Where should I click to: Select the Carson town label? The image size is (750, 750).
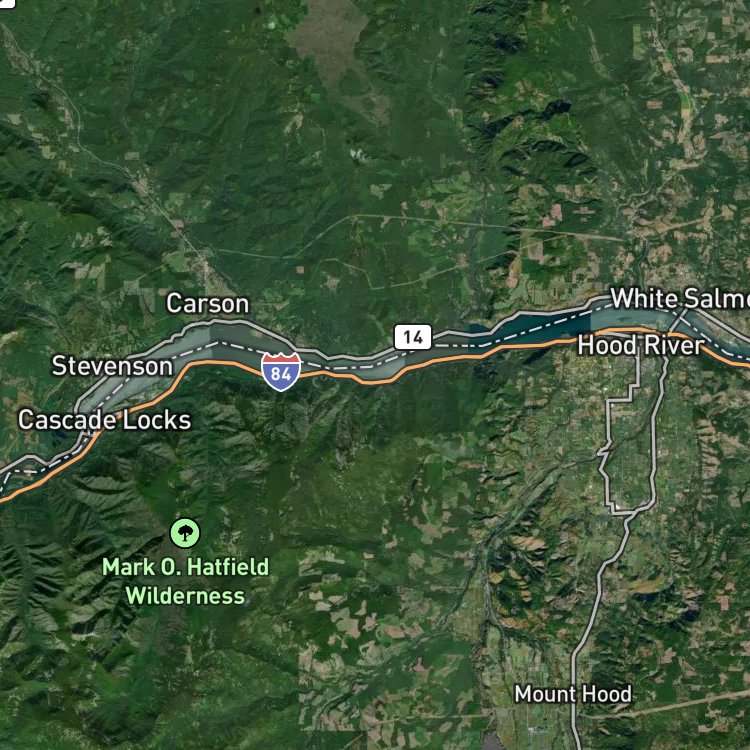208,304
